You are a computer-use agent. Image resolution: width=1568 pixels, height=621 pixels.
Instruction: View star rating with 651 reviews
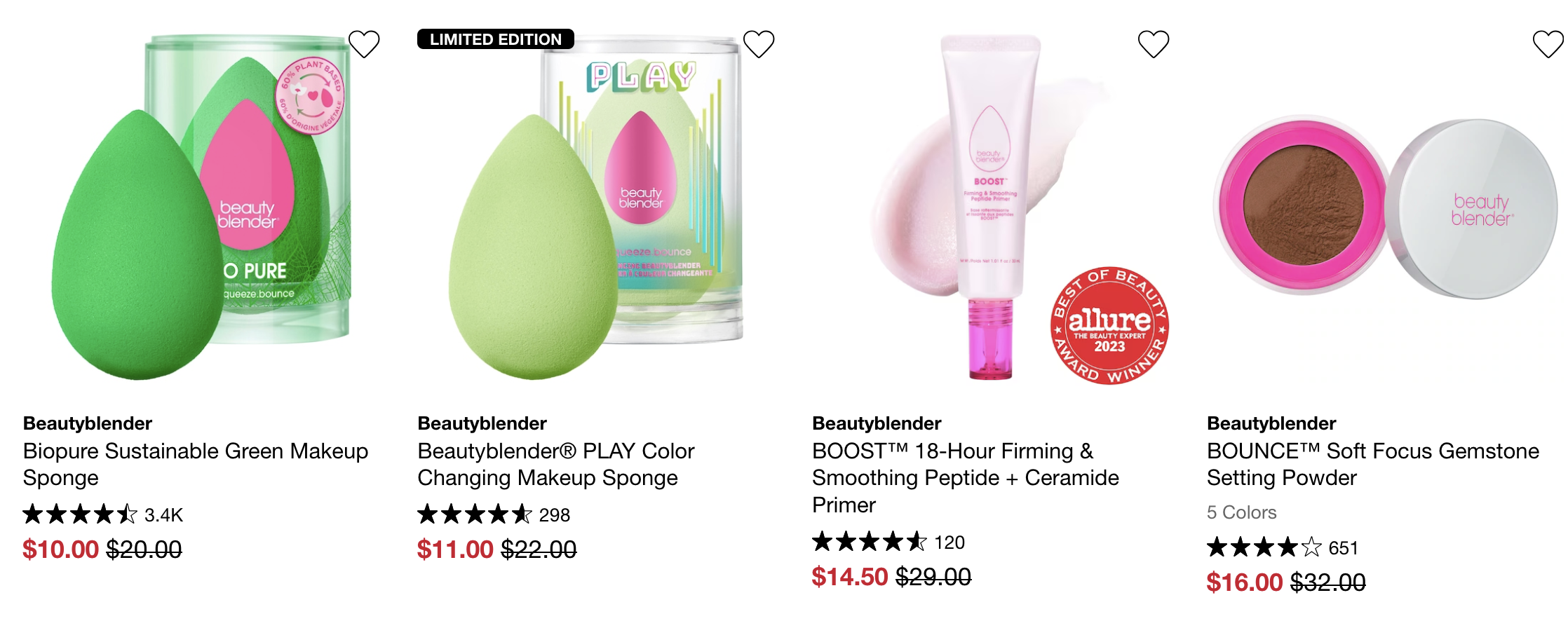tap(1283, 547)
